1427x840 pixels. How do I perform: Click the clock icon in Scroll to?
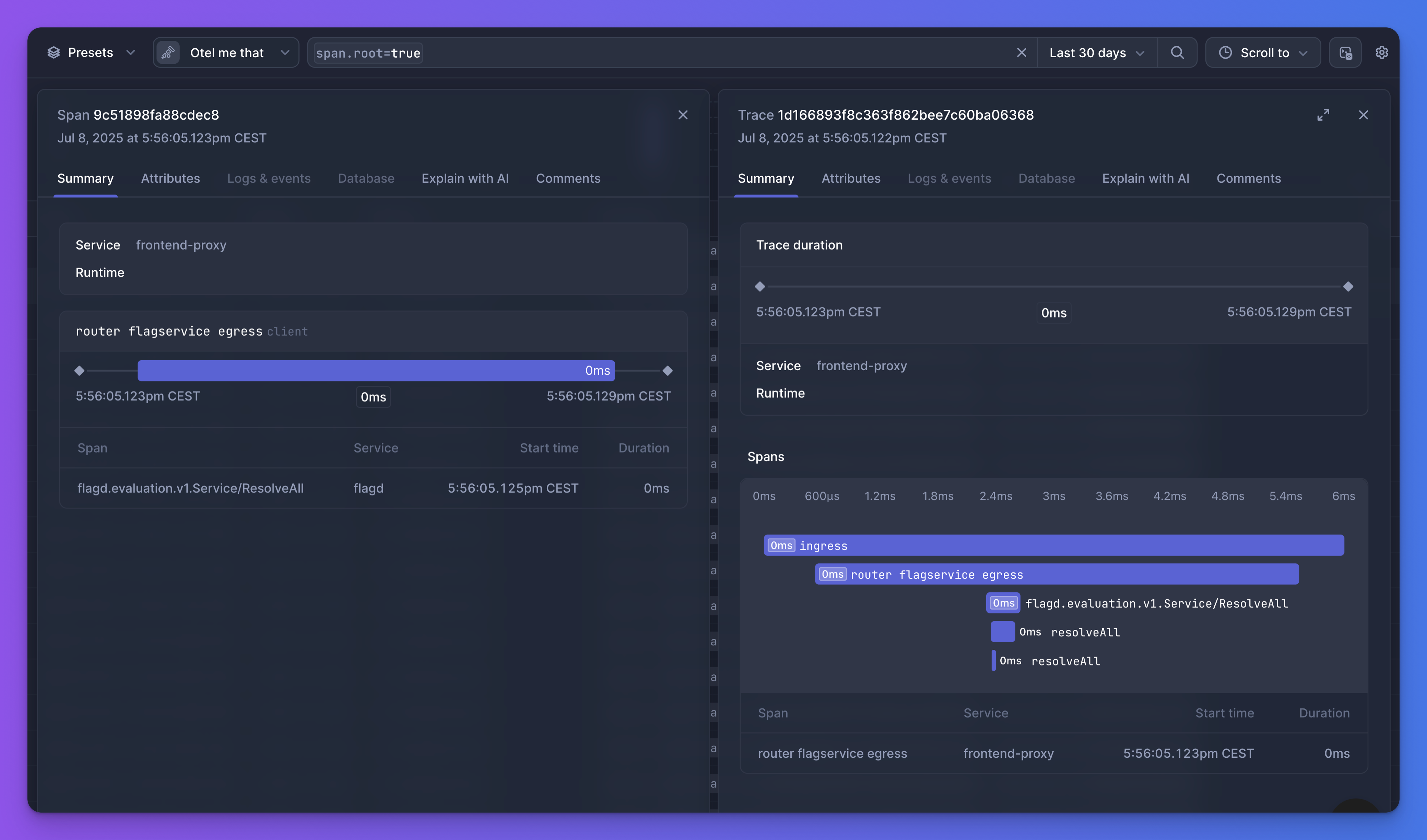(1225, 53)
